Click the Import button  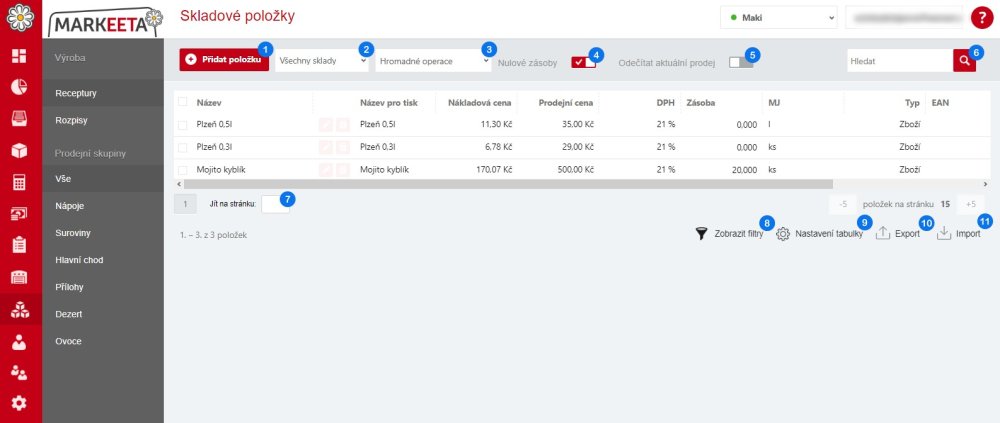pyautogui.click(x=959, y=234)
